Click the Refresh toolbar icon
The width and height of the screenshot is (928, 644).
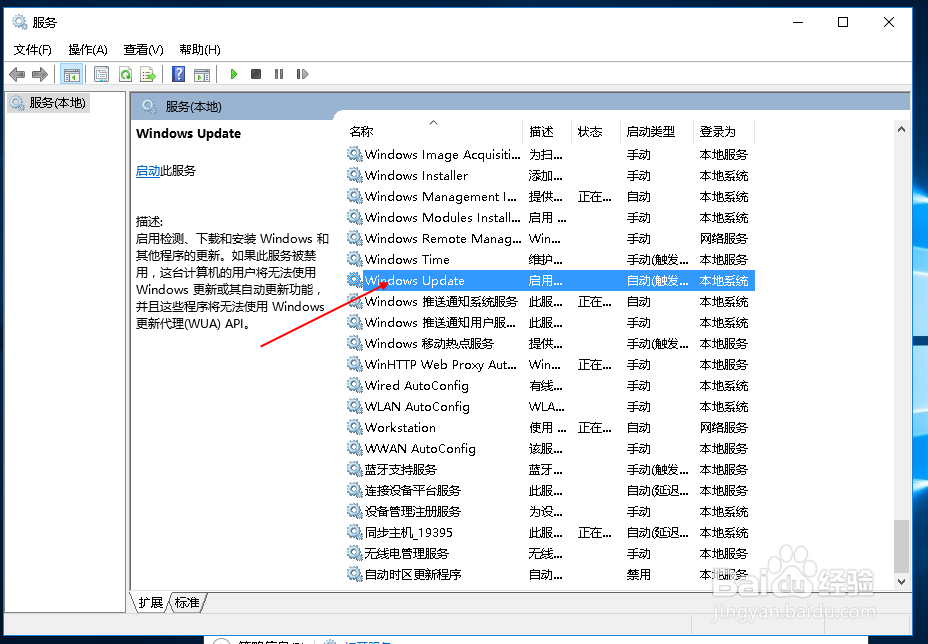pyautogui.click(x=125, y=75)
